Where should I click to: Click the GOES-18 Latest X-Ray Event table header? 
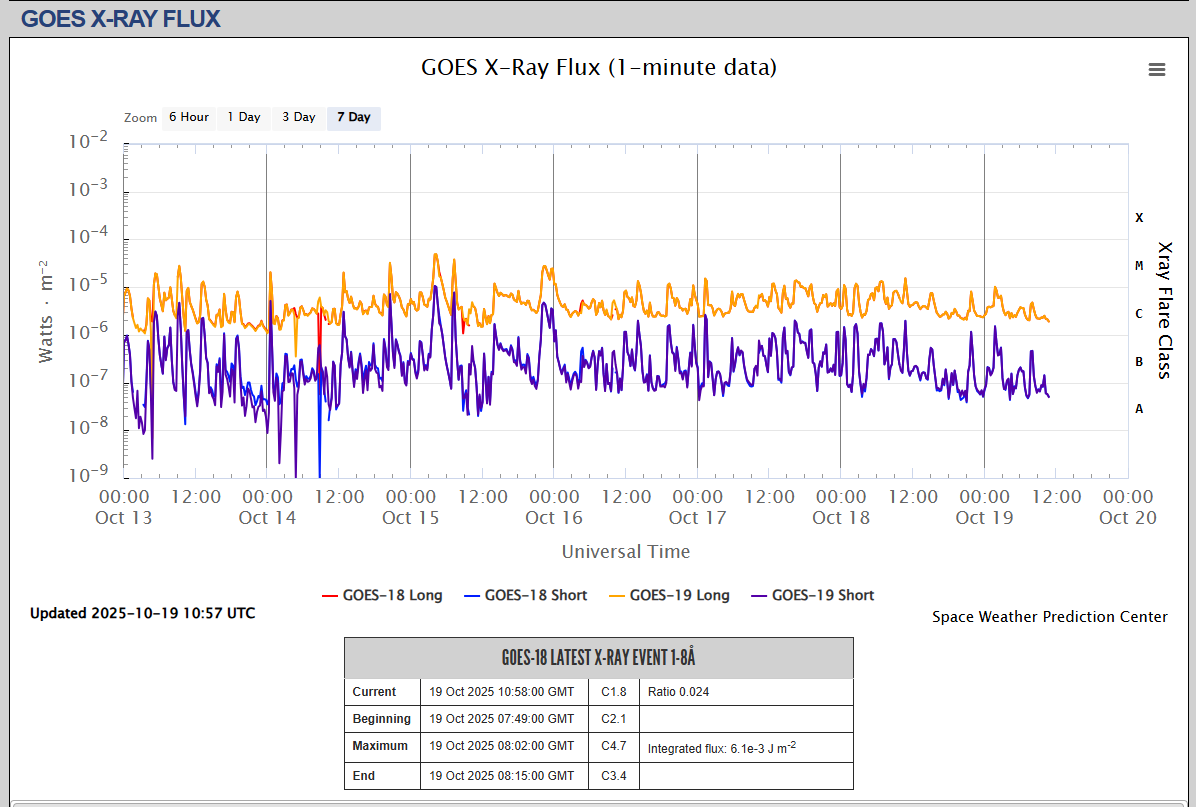pyautogui.click(x=598, y=658)
